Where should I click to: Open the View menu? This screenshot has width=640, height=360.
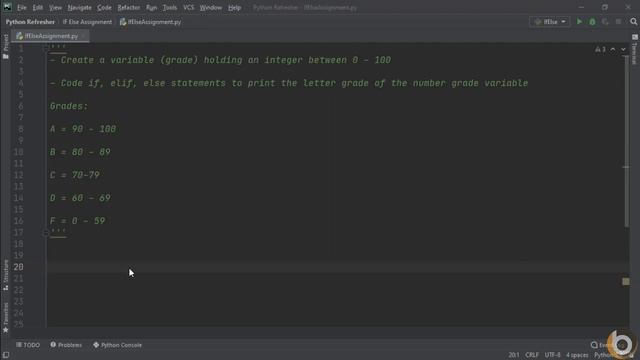(55, 8)
